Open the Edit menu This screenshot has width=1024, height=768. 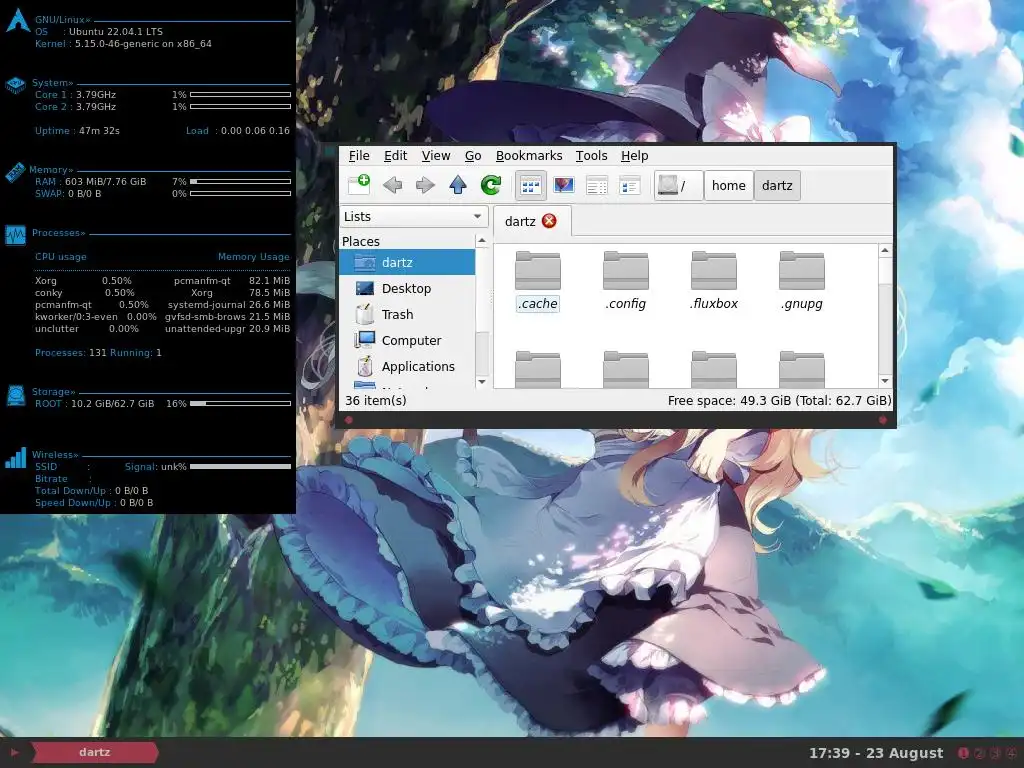(395, 155)
